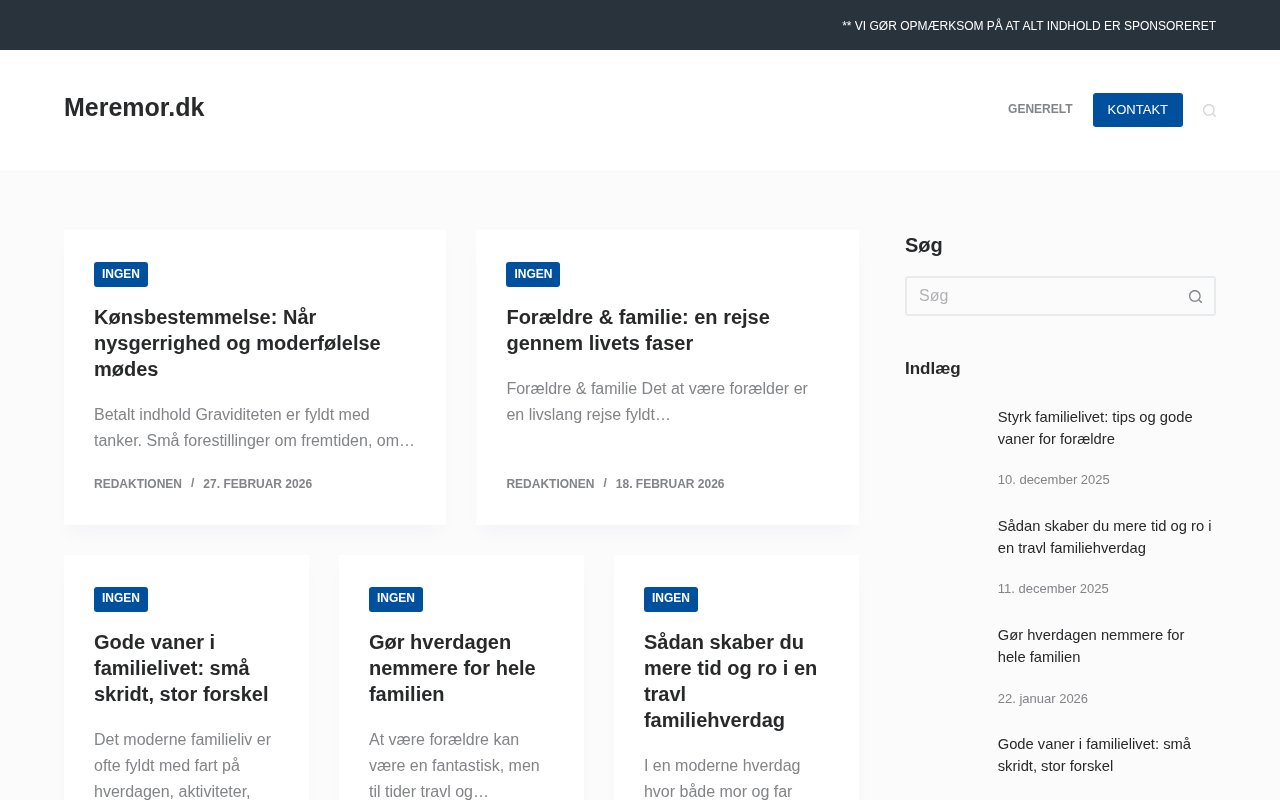Click Ingen tag on Kønsbestemmelse post
The height and width of the screenshot is (800, 1280).
121,275
